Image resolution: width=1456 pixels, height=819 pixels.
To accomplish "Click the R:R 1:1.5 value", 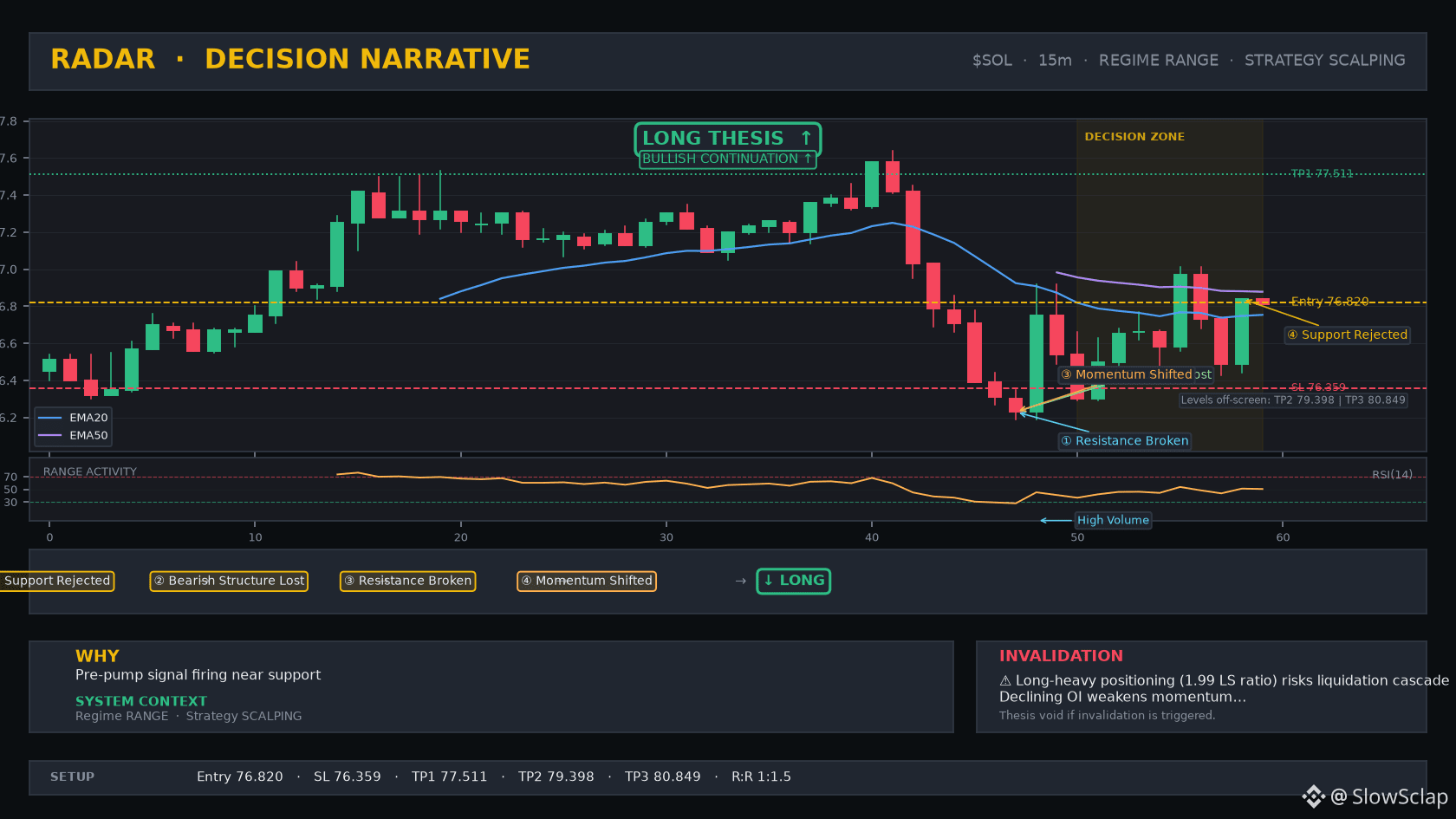I will 762,777.
